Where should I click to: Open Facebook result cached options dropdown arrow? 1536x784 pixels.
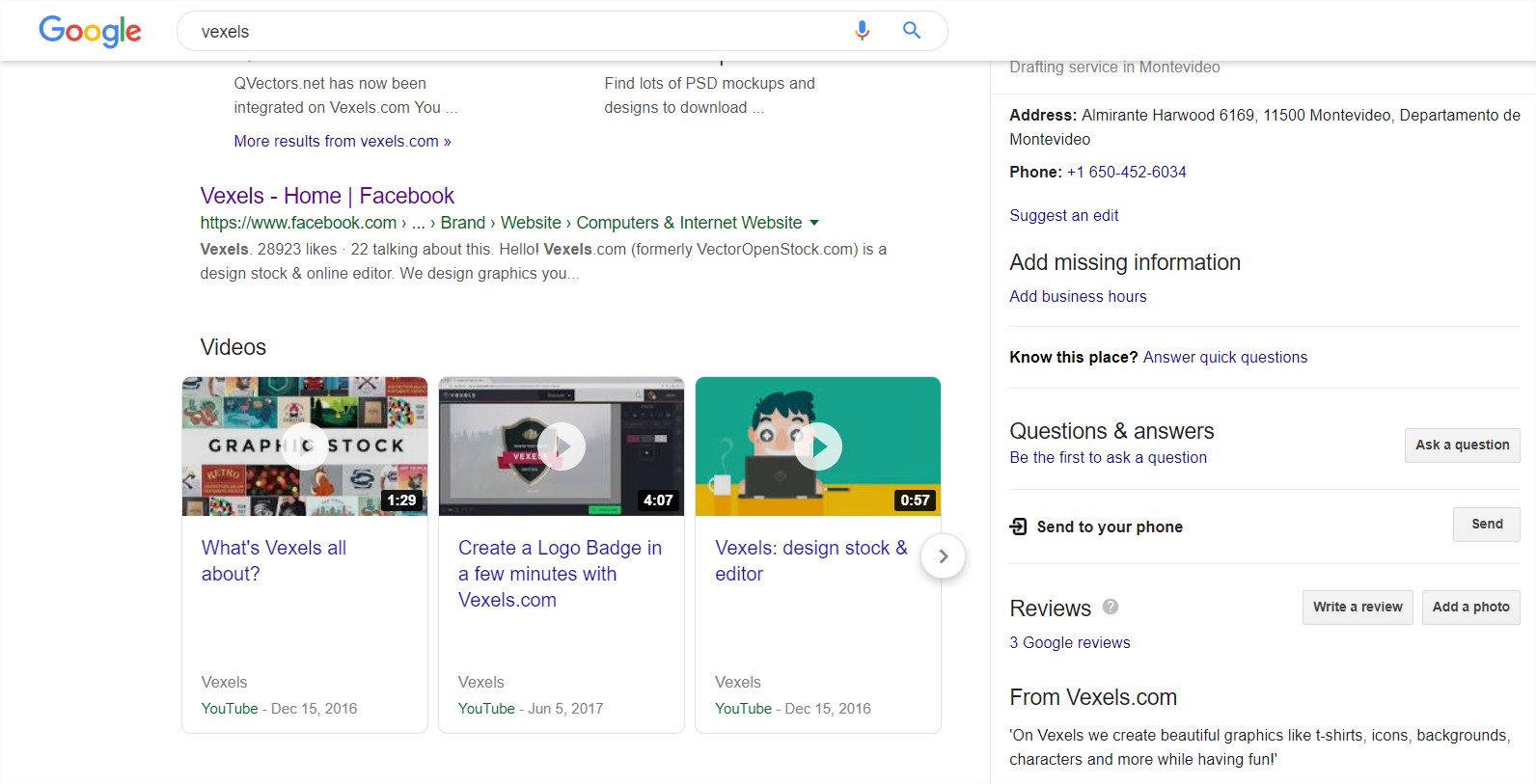pos(814,223)
